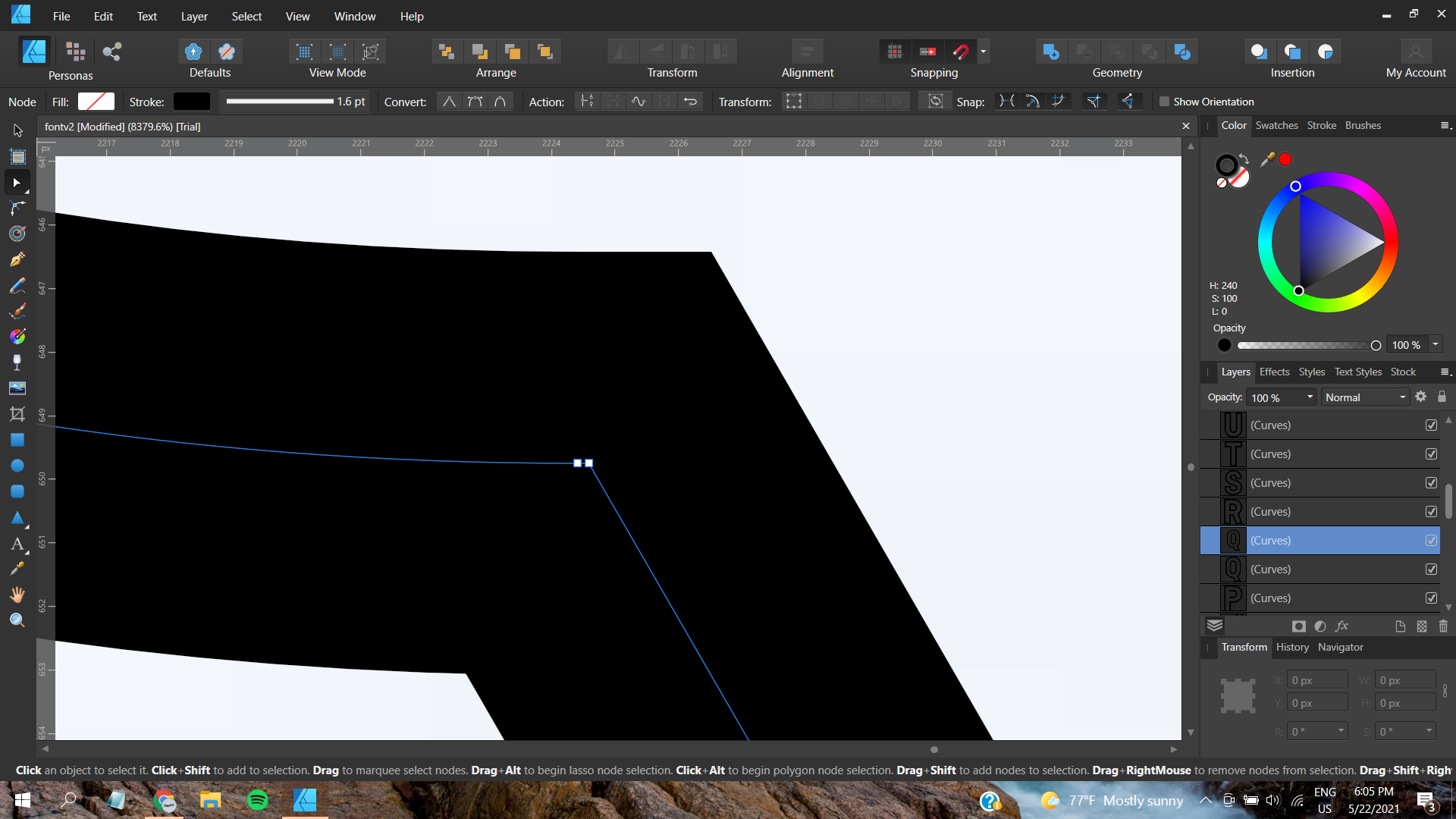
Task: Open Spotify from the taskbar
Action: [258, 801]
